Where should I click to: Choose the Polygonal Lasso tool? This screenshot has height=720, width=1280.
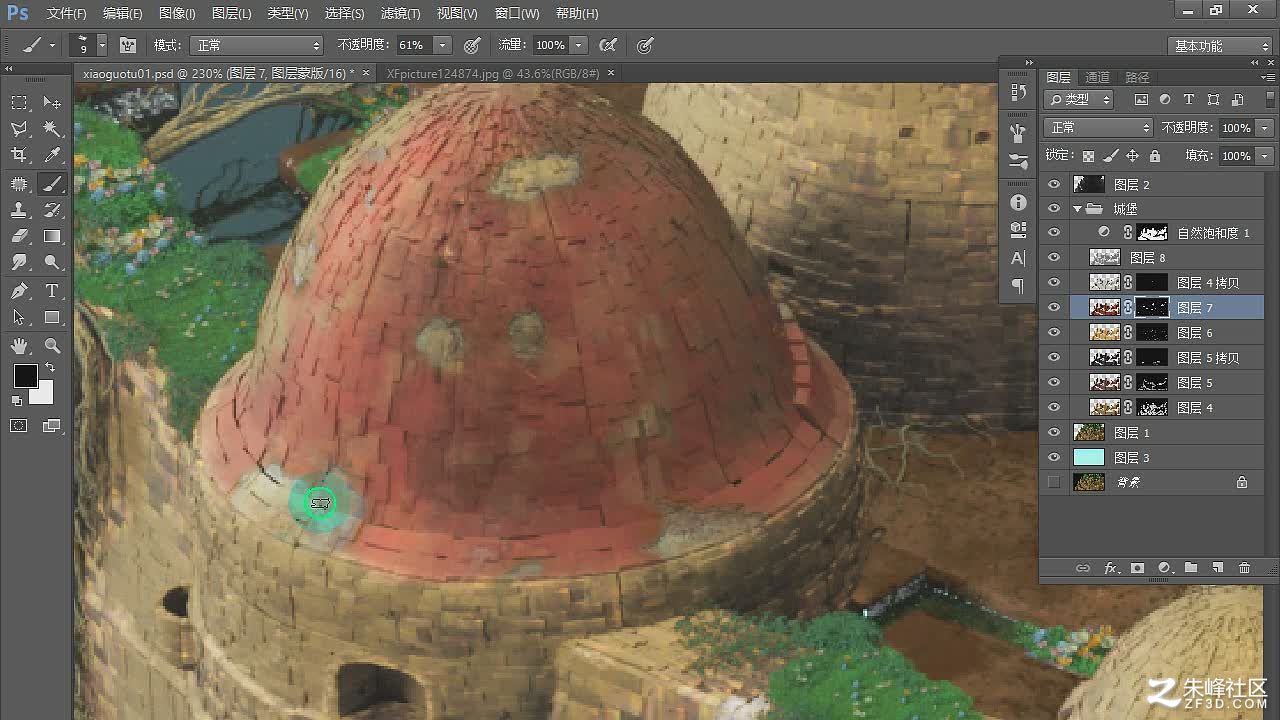pos(19,129)
